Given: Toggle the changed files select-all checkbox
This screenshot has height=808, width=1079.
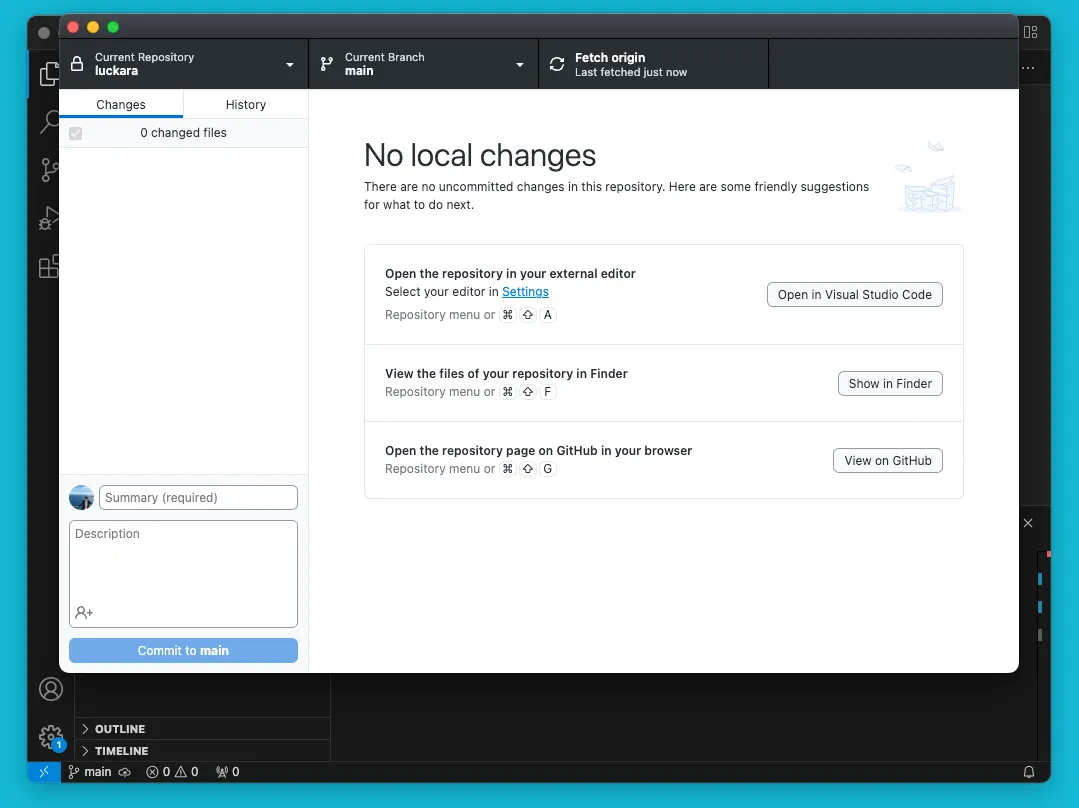Looking at the screenshot, I should 75,133.
